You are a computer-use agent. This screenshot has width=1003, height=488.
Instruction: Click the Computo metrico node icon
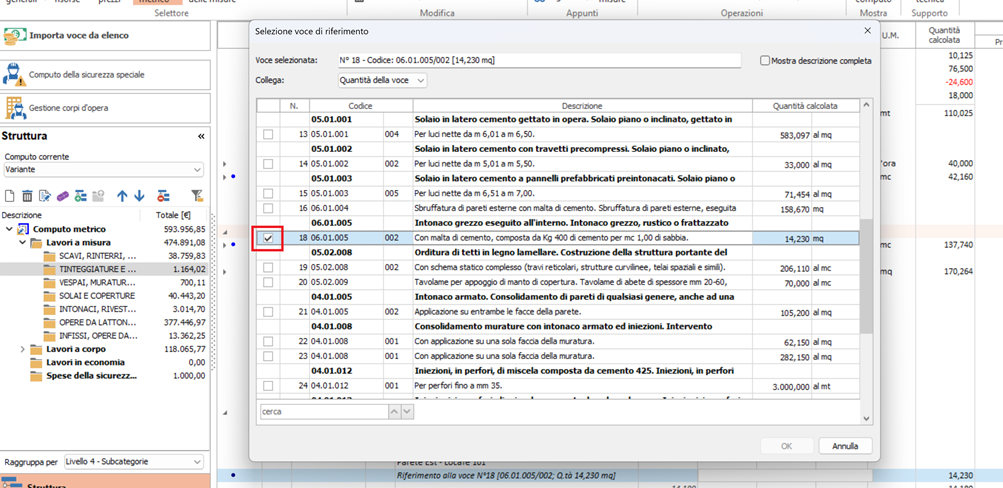pos(24,229)
